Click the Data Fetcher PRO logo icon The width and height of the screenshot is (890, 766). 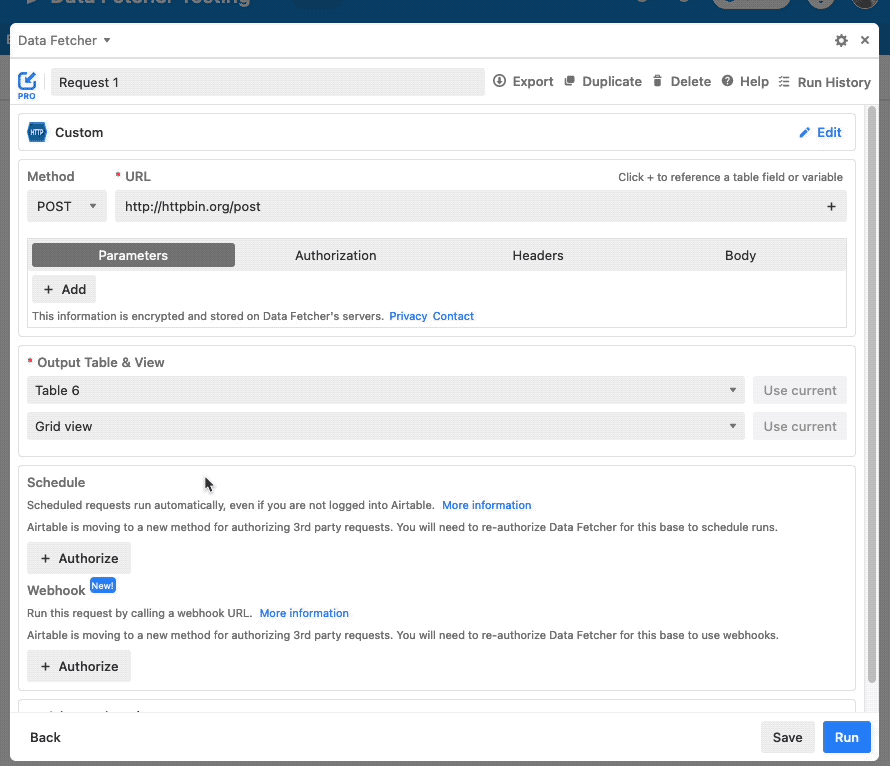pos(27,85)
